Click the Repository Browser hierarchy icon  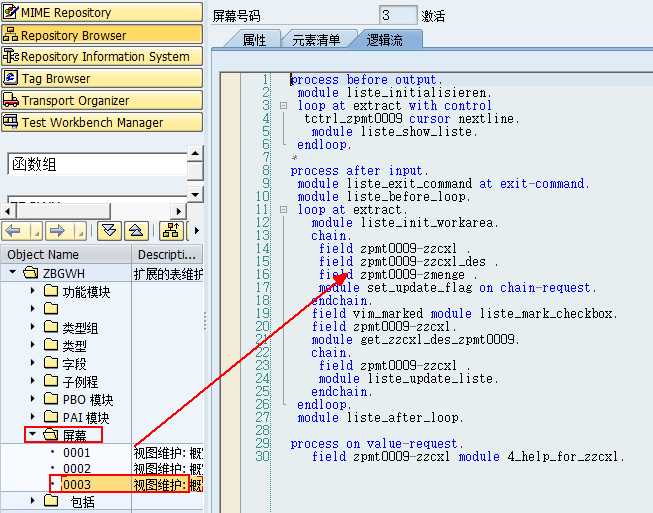10,34
